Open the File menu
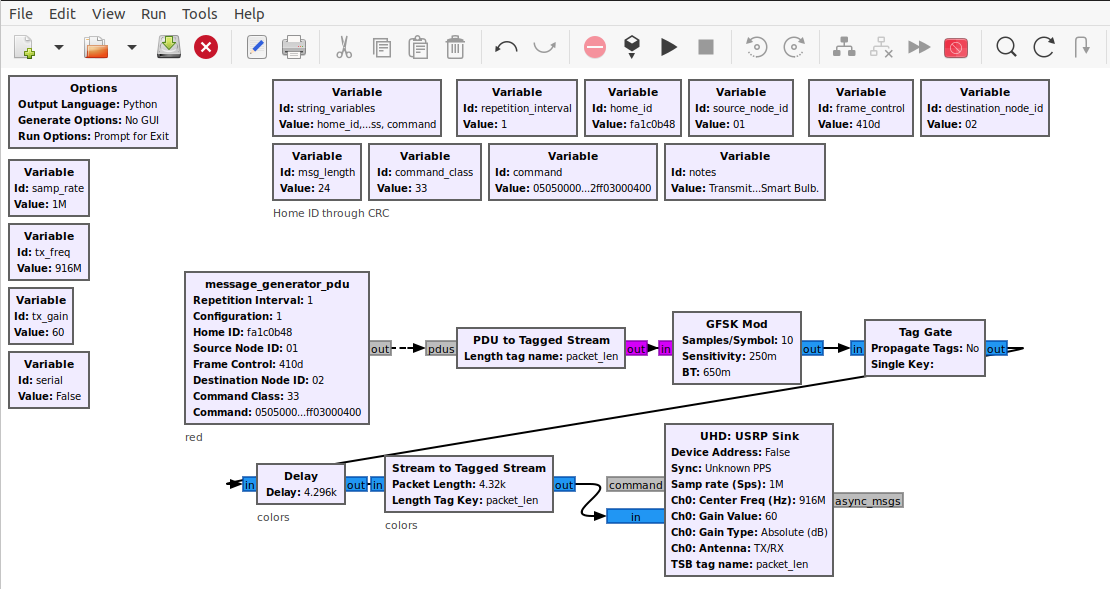The height and width of the screenshot is (589, 1110). pyautogui.click(x=21, y=13)
